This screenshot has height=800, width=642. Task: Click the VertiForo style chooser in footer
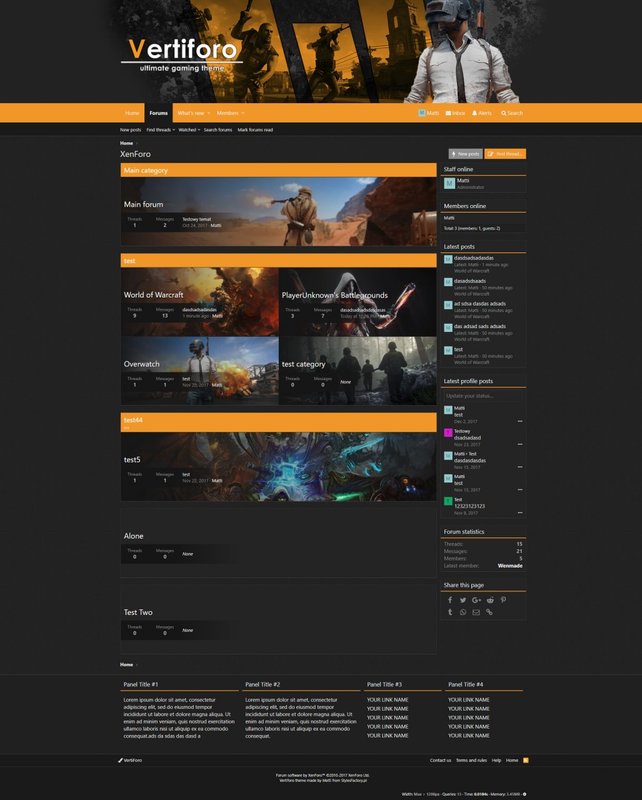(130, 760)
